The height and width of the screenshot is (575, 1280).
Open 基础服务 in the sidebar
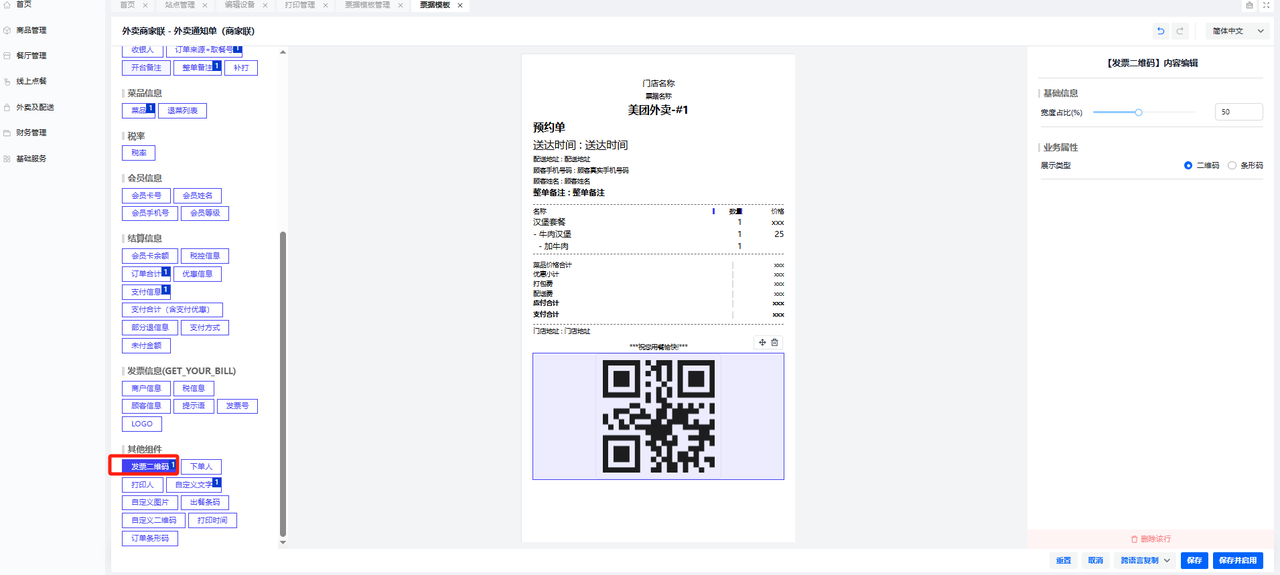coord(31,158)
